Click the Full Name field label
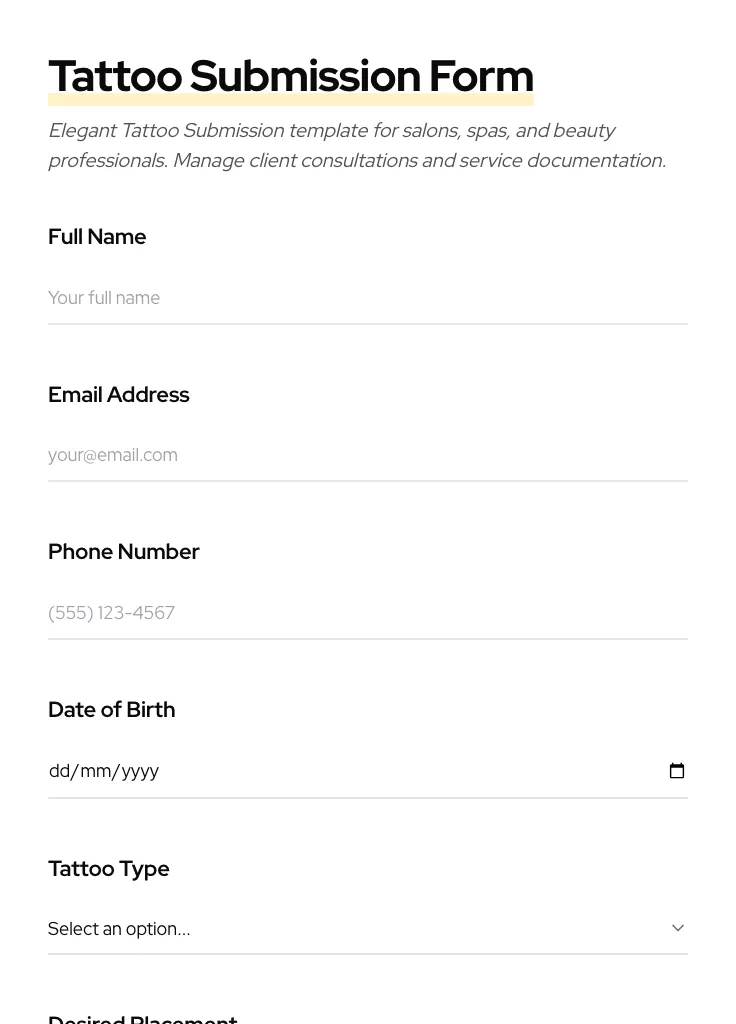Image resolution: width=736 pixels, height=1024 pixels. (97, 237)
